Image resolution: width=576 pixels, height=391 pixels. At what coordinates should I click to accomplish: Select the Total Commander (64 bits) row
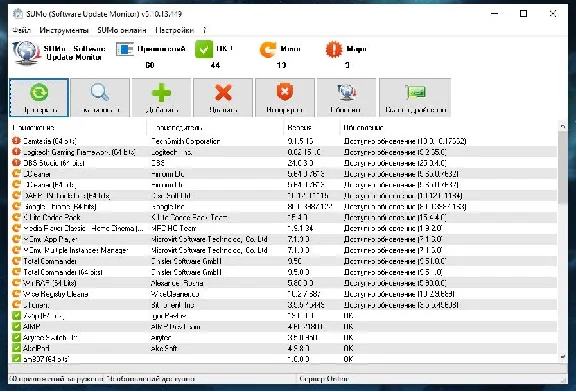pyautogui.click(x=283, y=272)
